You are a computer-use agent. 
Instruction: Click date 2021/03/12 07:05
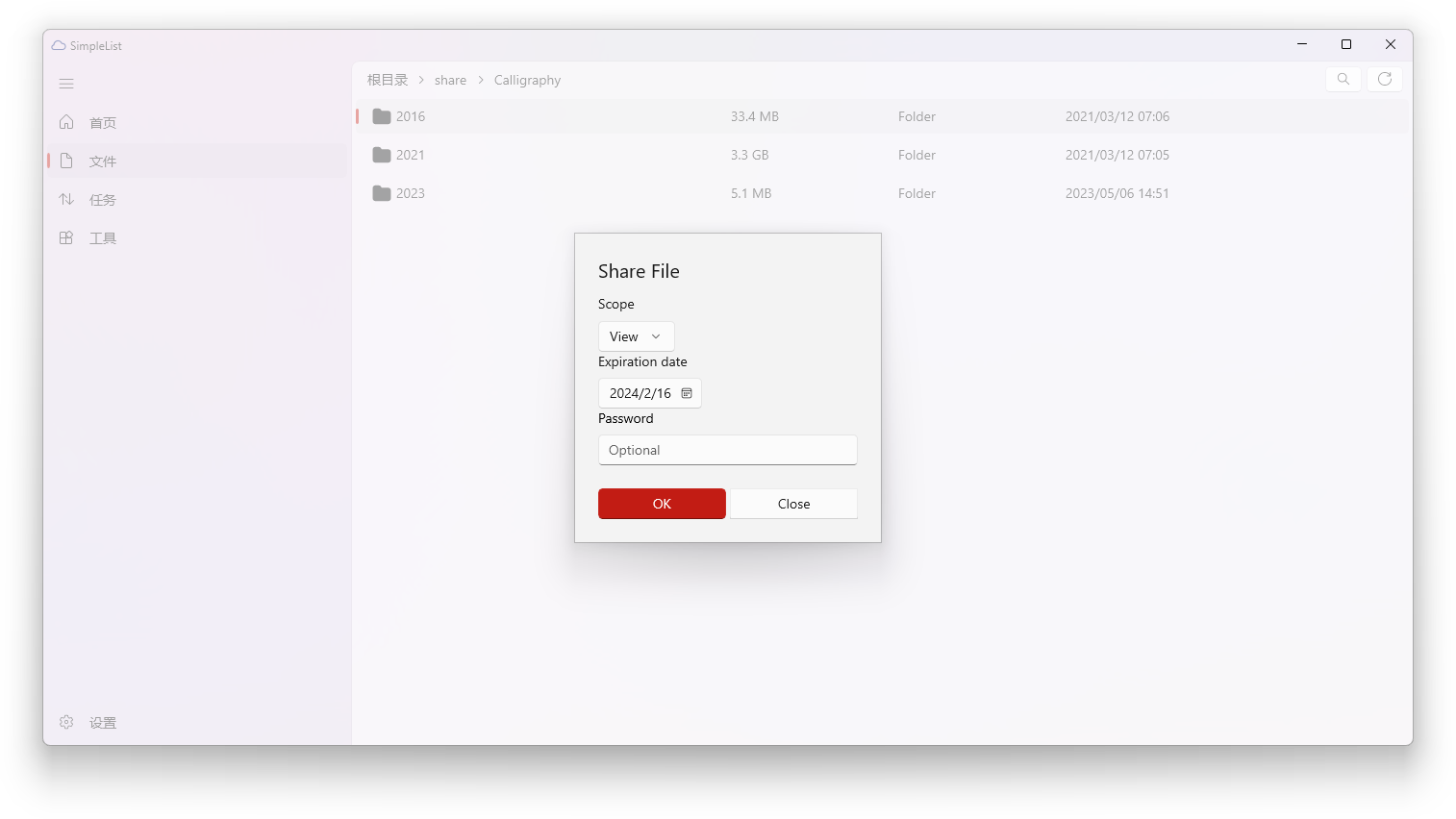pyautogui.click(x=1117, y=155)
